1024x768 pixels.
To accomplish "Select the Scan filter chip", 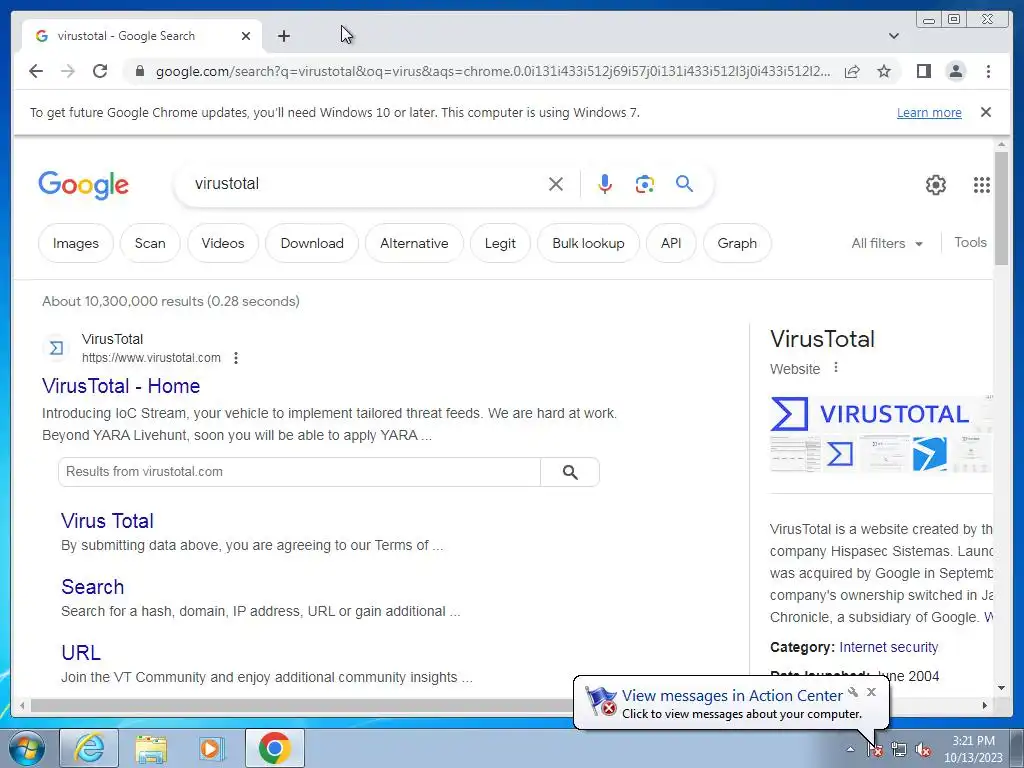I will pos(150,243).
